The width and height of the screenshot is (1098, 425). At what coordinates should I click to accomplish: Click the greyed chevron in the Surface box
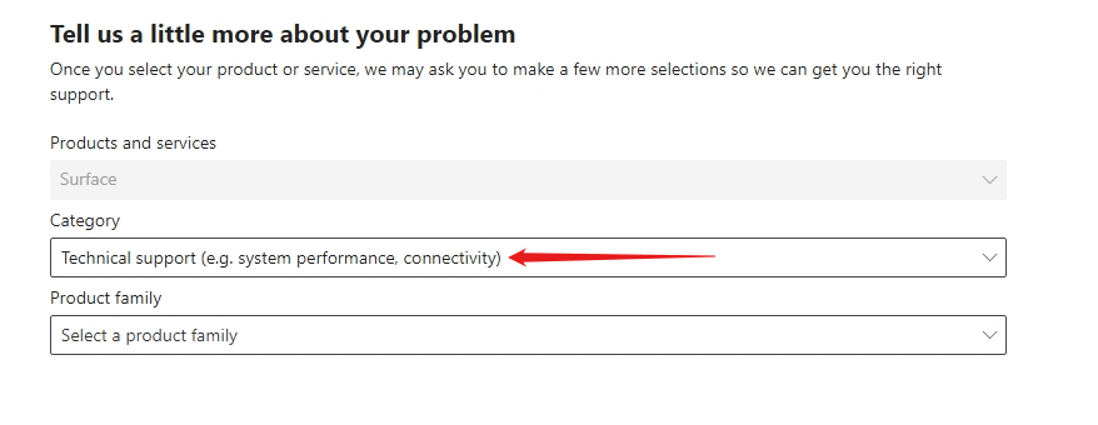point(989,180)
